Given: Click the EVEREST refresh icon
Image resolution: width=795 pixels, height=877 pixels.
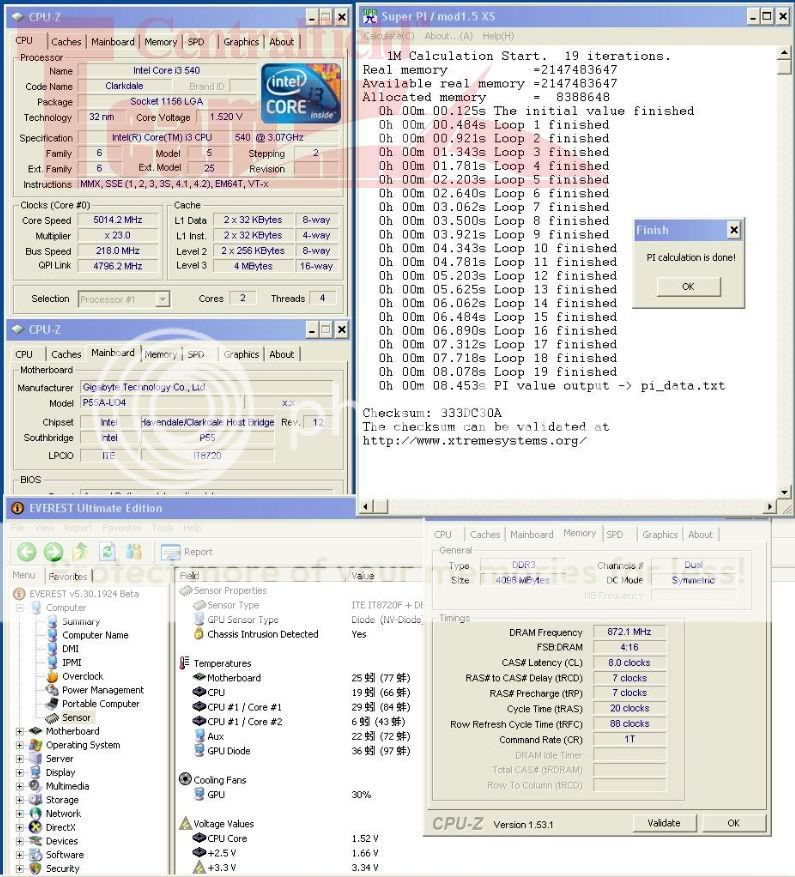Looking at the screenshot, I should [x=107, y=551].
